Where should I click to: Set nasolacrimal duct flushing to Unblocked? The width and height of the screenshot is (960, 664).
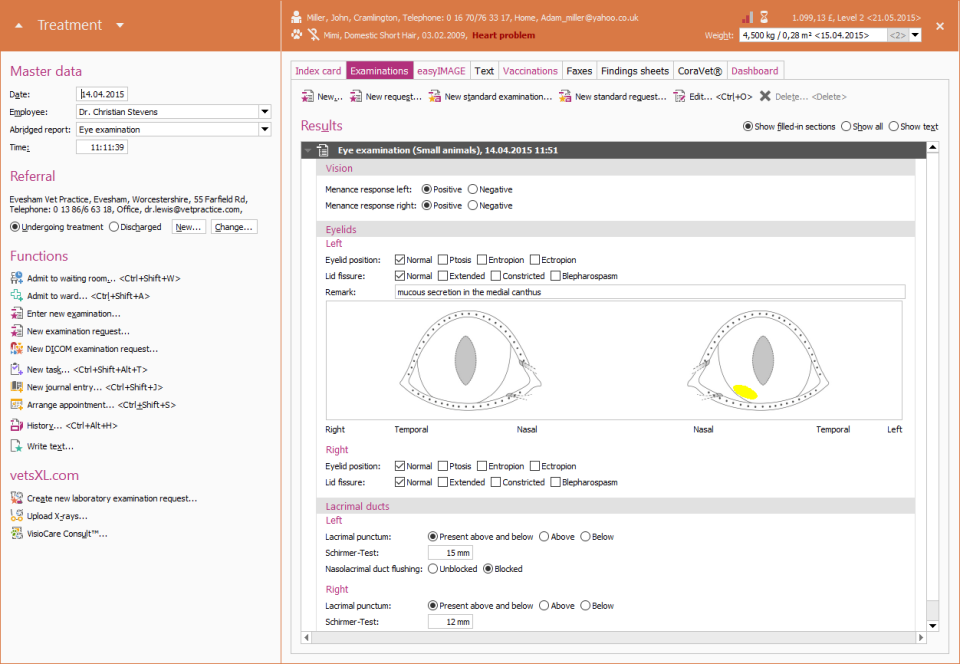tap(432, 568)
